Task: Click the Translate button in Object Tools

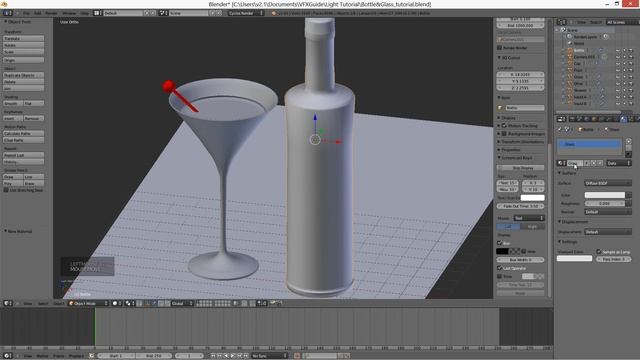Action: coord(24,38)
